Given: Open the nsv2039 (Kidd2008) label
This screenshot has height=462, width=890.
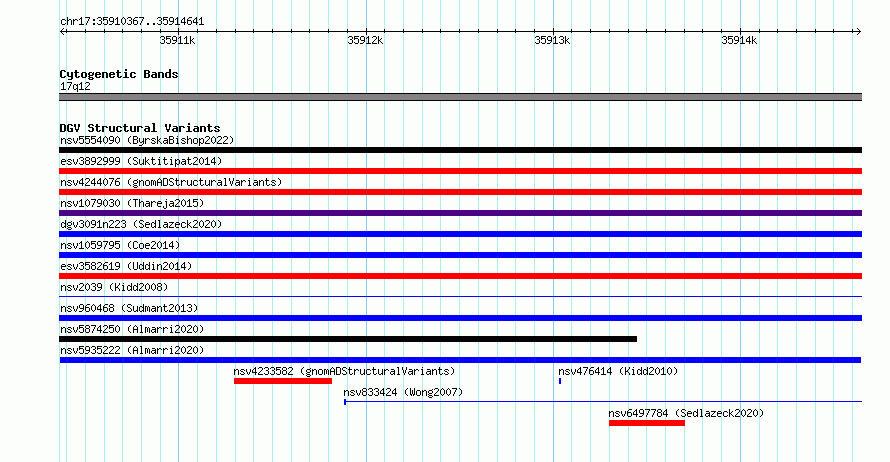Looking at the screenshot, I should (114, 287).
